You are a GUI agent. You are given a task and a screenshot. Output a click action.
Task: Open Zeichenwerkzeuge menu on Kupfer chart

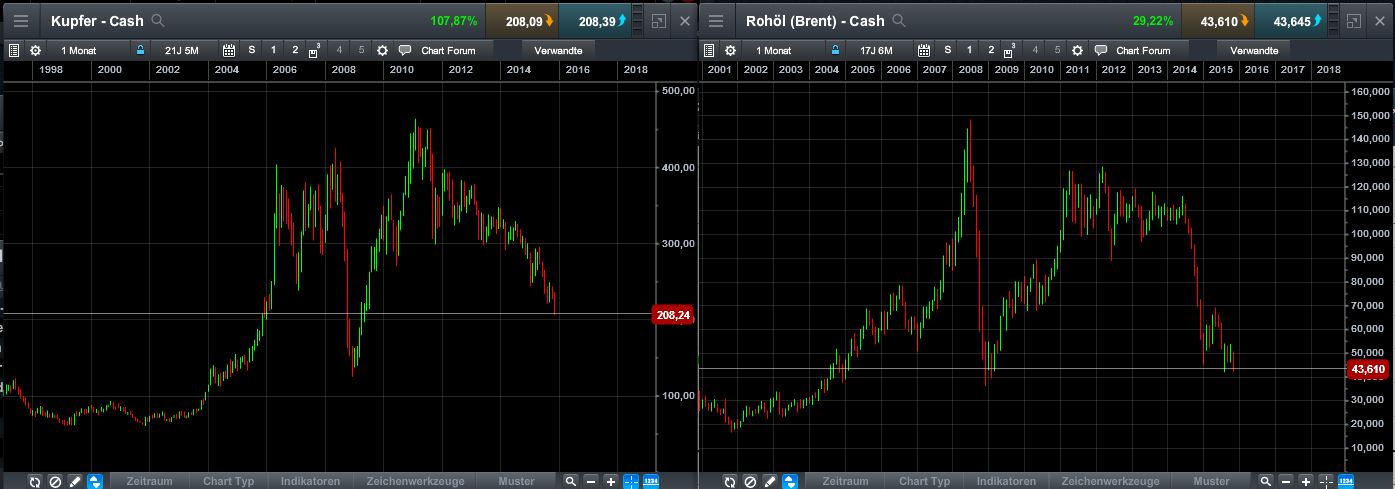click(x=413, y=481)
